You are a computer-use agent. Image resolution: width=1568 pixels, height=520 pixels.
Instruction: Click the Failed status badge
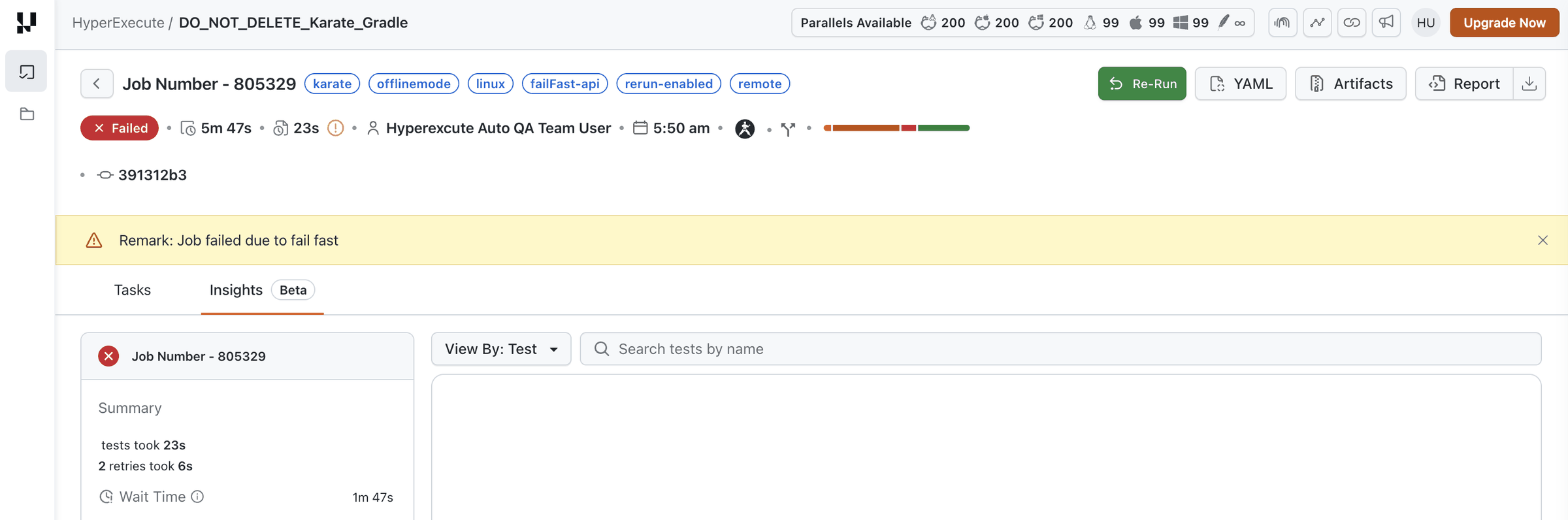pyautogui.click(x=120, y=128)
